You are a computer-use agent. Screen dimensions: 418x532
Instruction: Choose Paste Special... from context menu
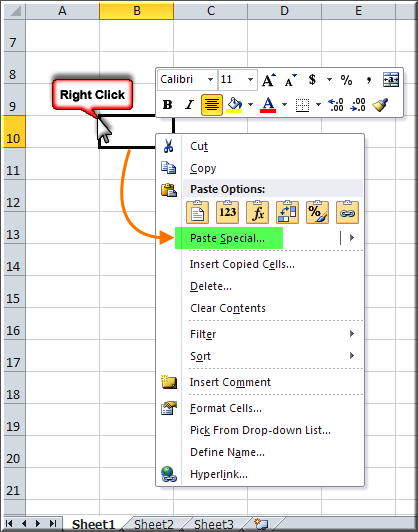pos(227,238)
